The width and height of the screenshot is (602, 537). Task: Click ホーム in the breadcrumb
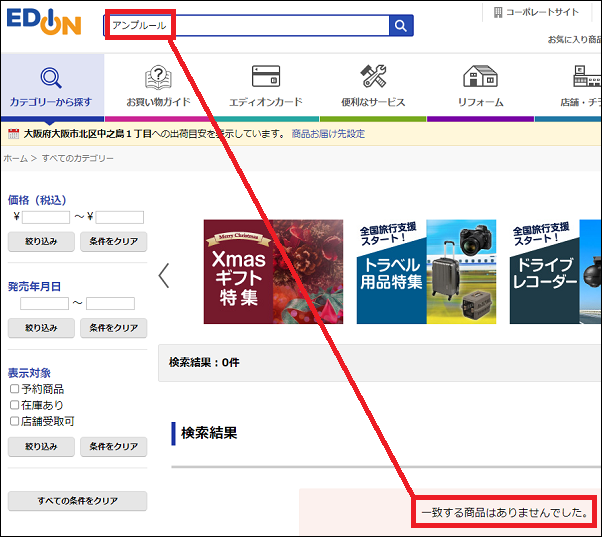(15, 159)
